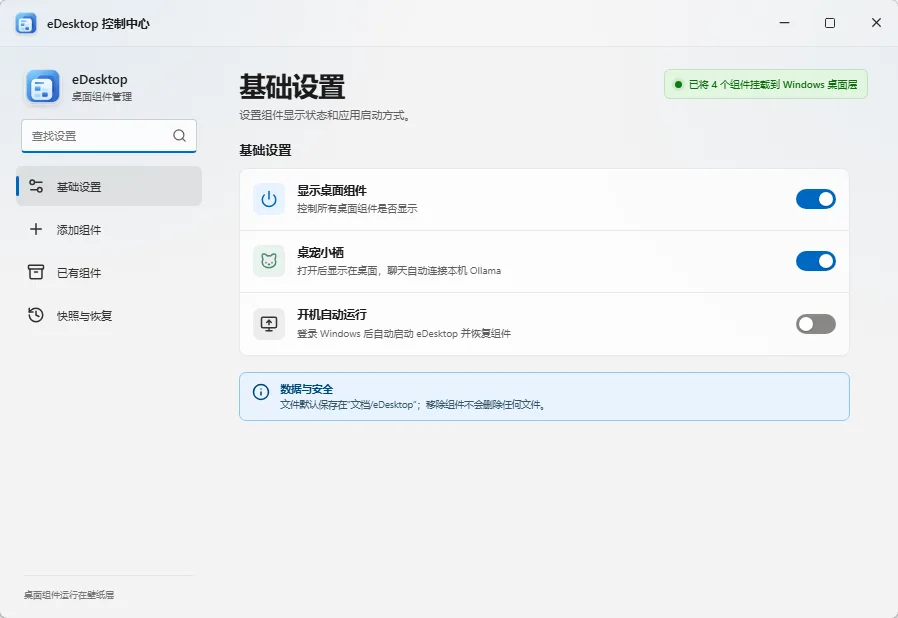The height and width of the screenshot is (618, 898).
Task: Click the 桌面组件运行在壁纸层 footer text
Action: tap(69, 595)
